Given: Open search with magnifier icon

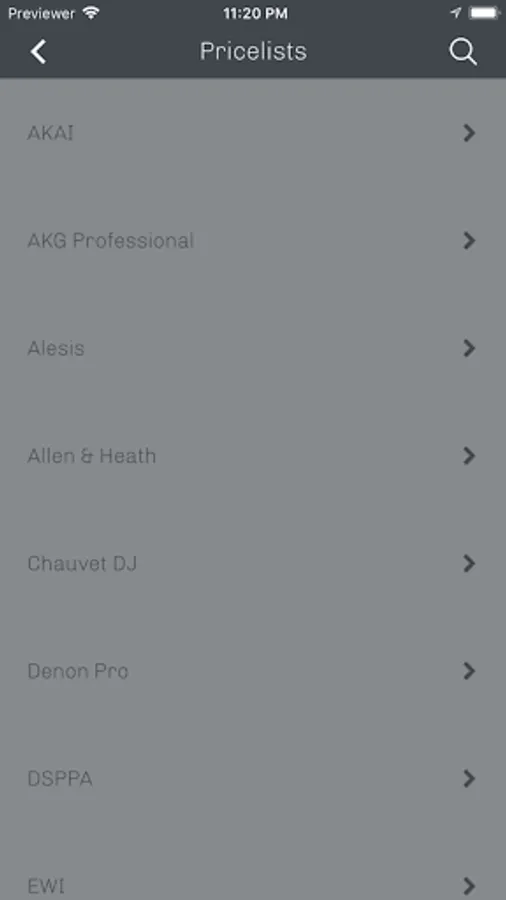Looking at the screenshot, I should point(462,52).
